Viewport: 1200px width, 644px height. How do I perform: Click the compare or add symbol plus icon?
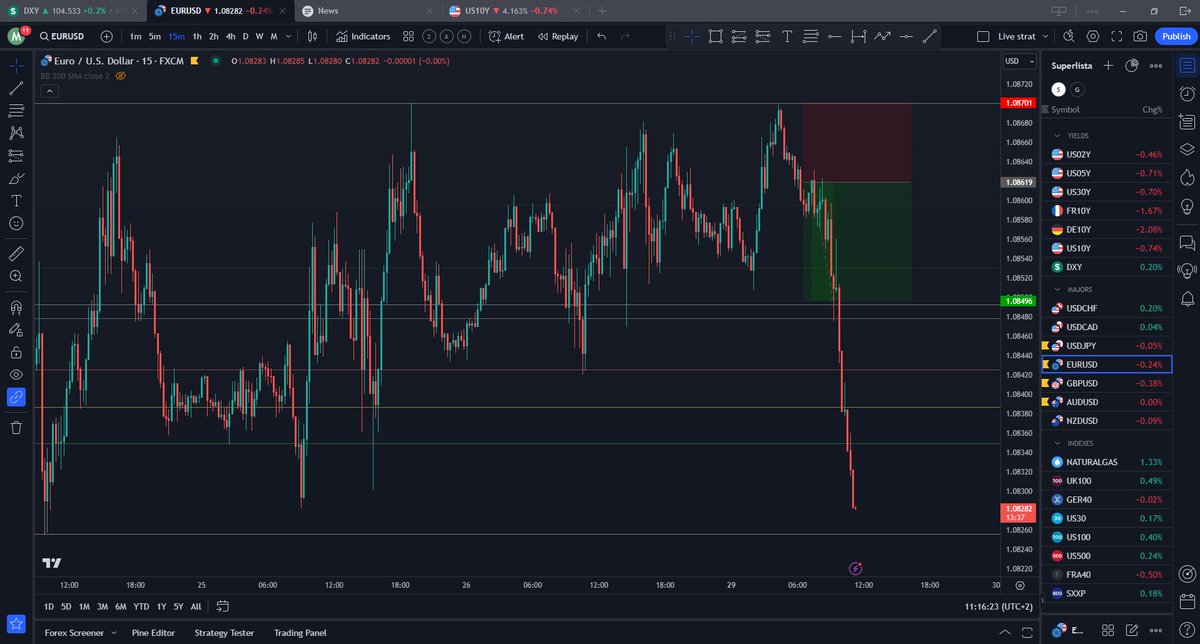[x=107, y=36]
